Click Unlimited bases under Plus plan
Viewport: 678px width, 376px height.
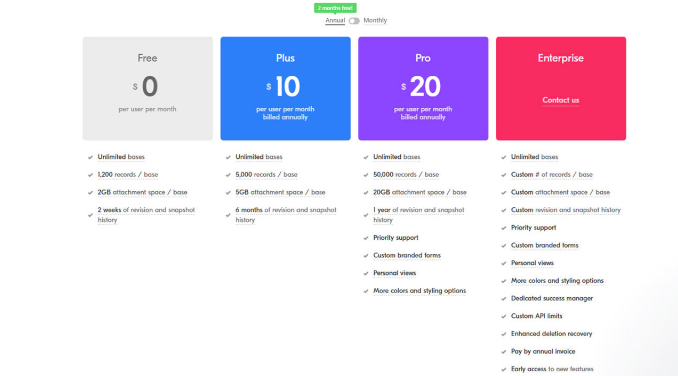tap(259, 157)
